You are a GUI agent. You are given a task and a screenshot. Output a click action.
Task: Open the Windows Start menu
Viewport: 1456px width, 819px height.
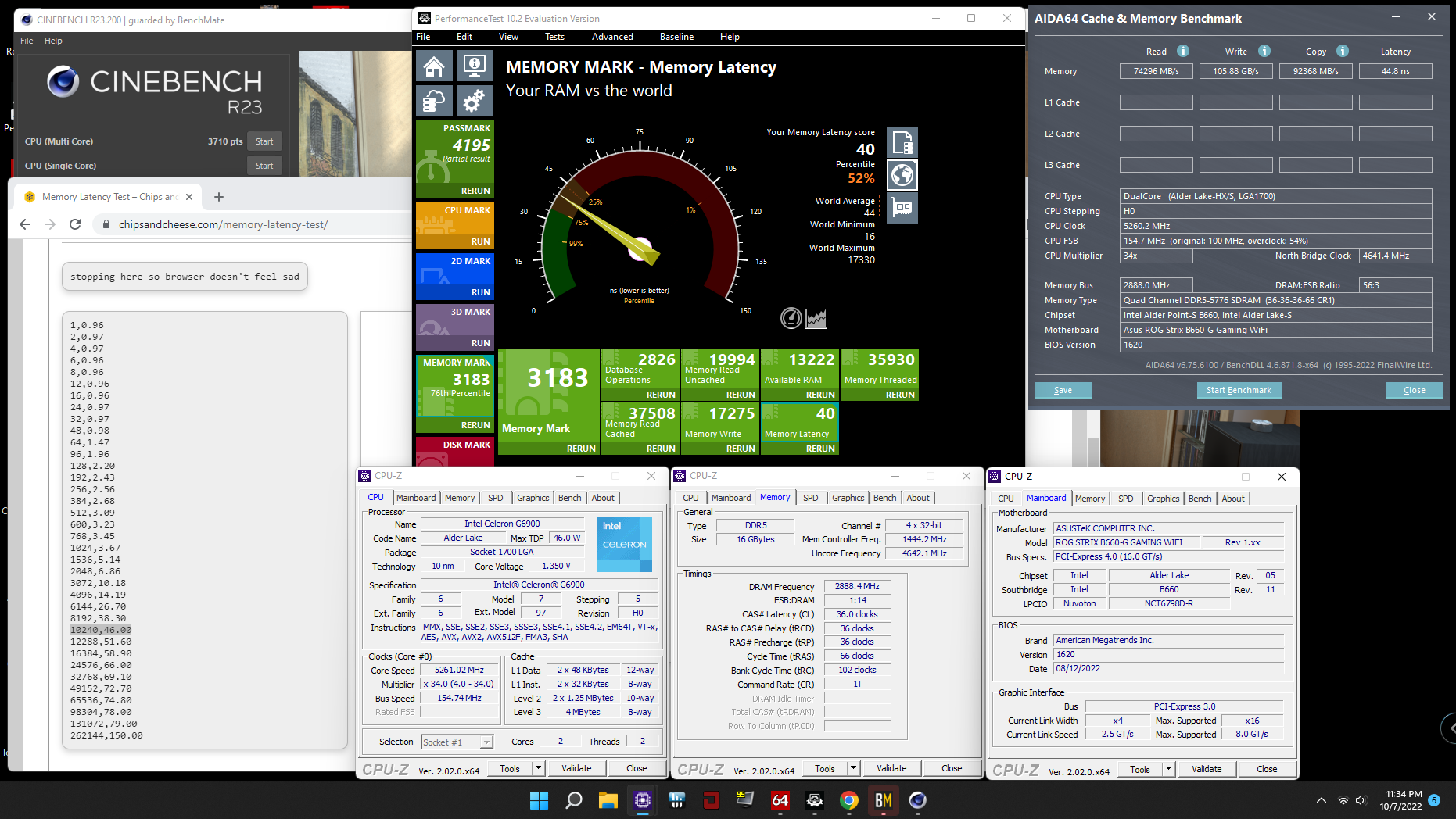[x=540, y=800]
